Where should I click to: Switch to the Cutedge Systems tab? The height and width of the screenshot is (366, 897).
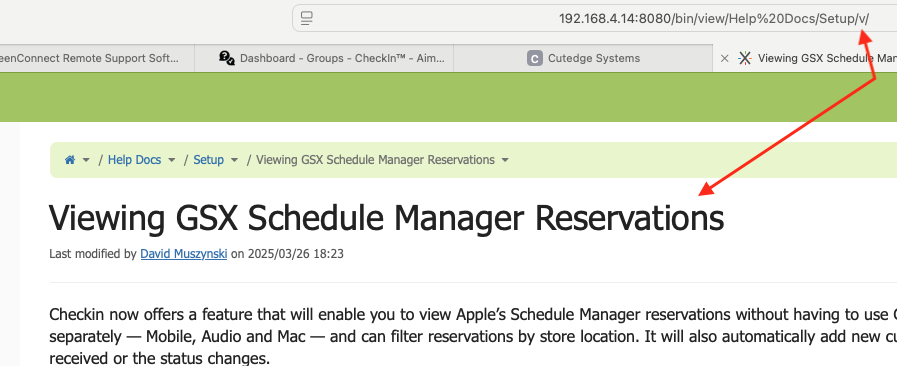click(x=584, y=58)
